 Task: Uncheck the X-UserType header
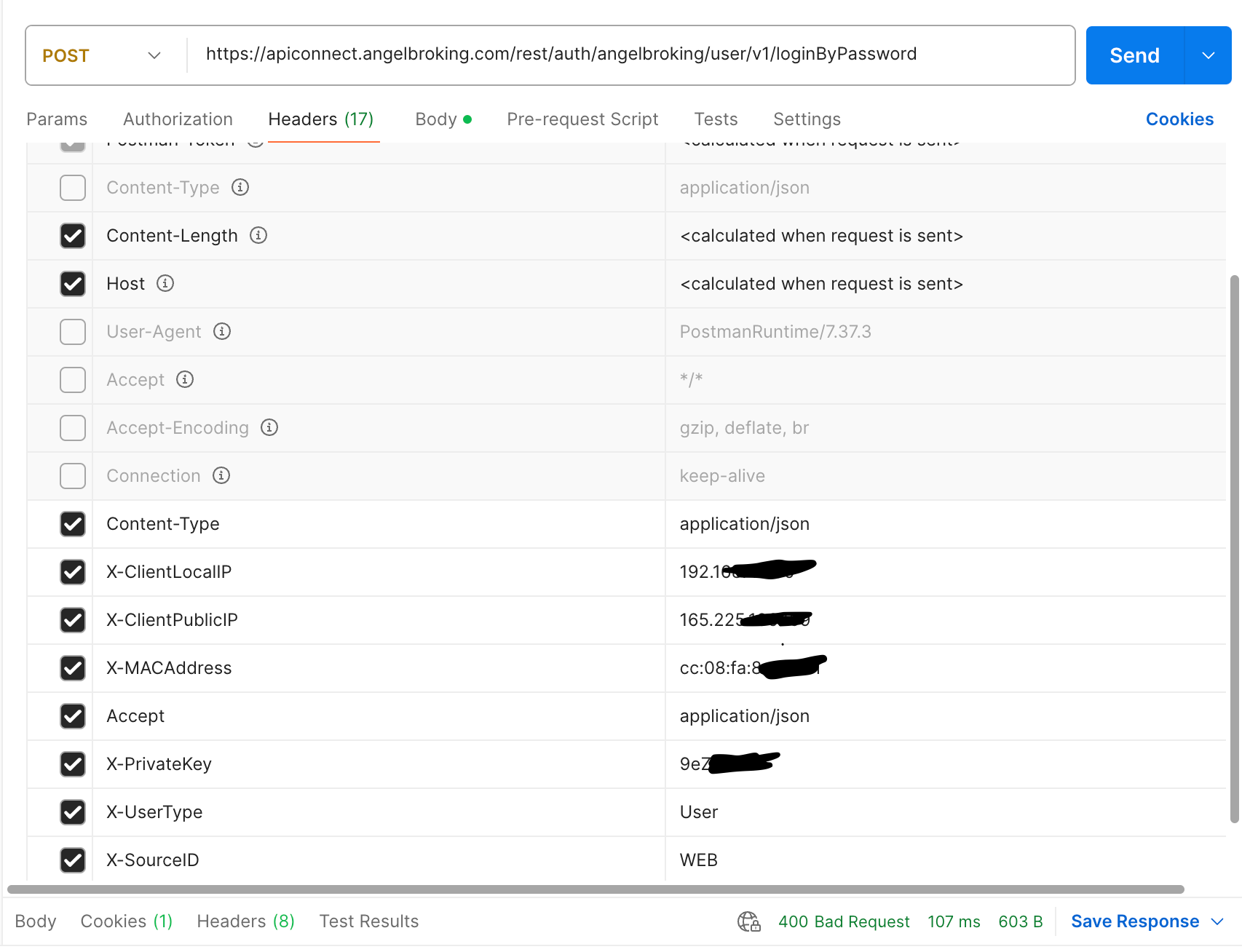73,812
